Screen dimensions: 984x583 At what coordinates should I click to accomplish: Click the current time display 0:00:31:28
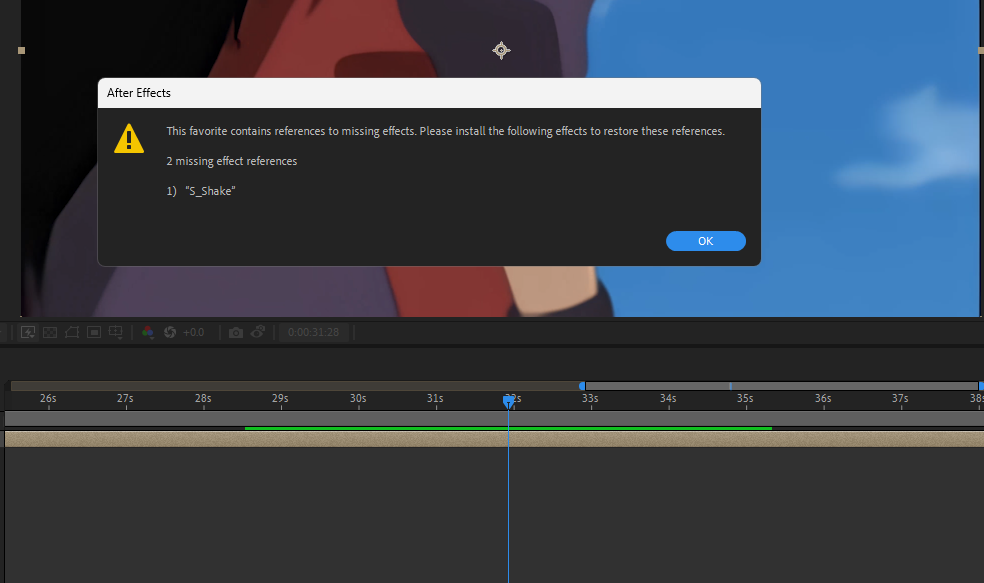point(313,331)
